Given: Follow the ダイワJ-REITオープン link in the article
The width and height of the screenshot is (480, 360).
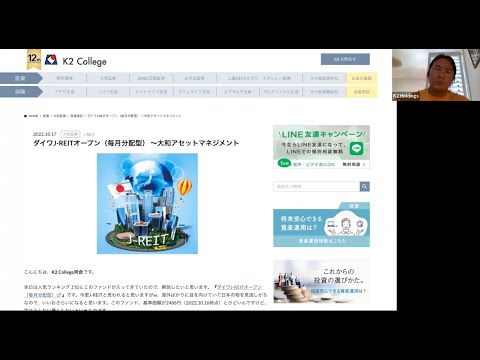Looking at the screenshot, I should click(240, 287).
